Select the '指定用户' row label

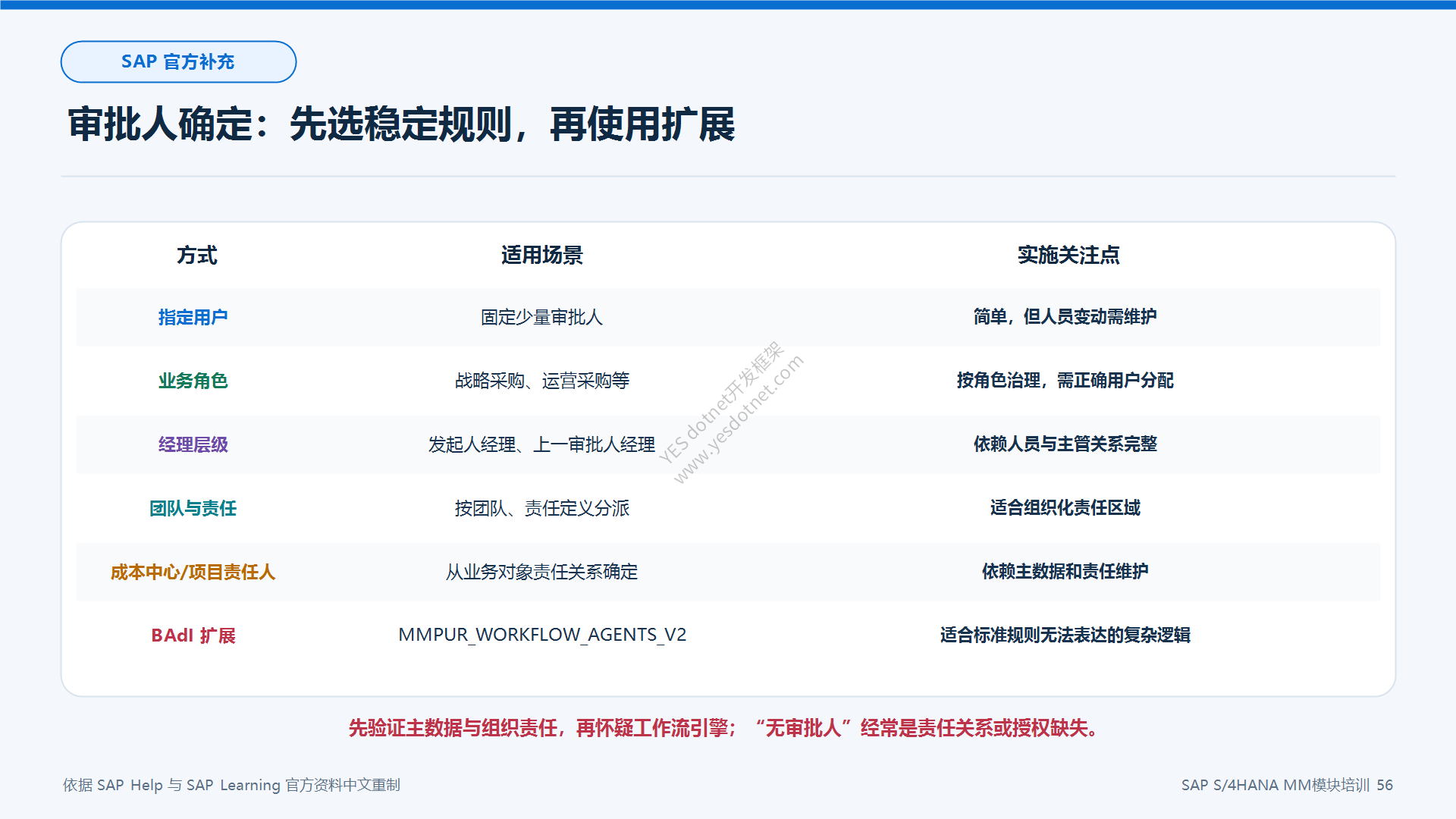pyautogui.click(x=193, y=317)
